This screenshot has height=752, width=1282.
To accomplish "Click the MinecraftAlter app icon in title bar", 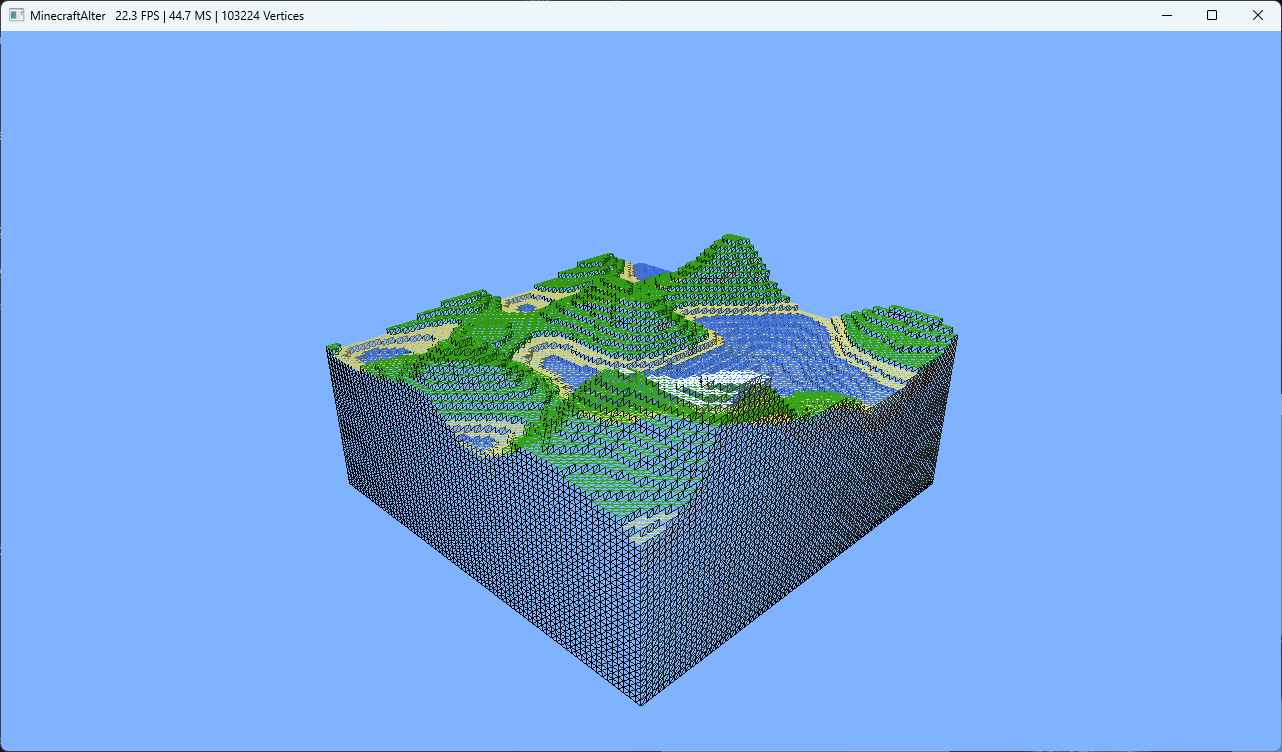I will [x=16, y=15].
